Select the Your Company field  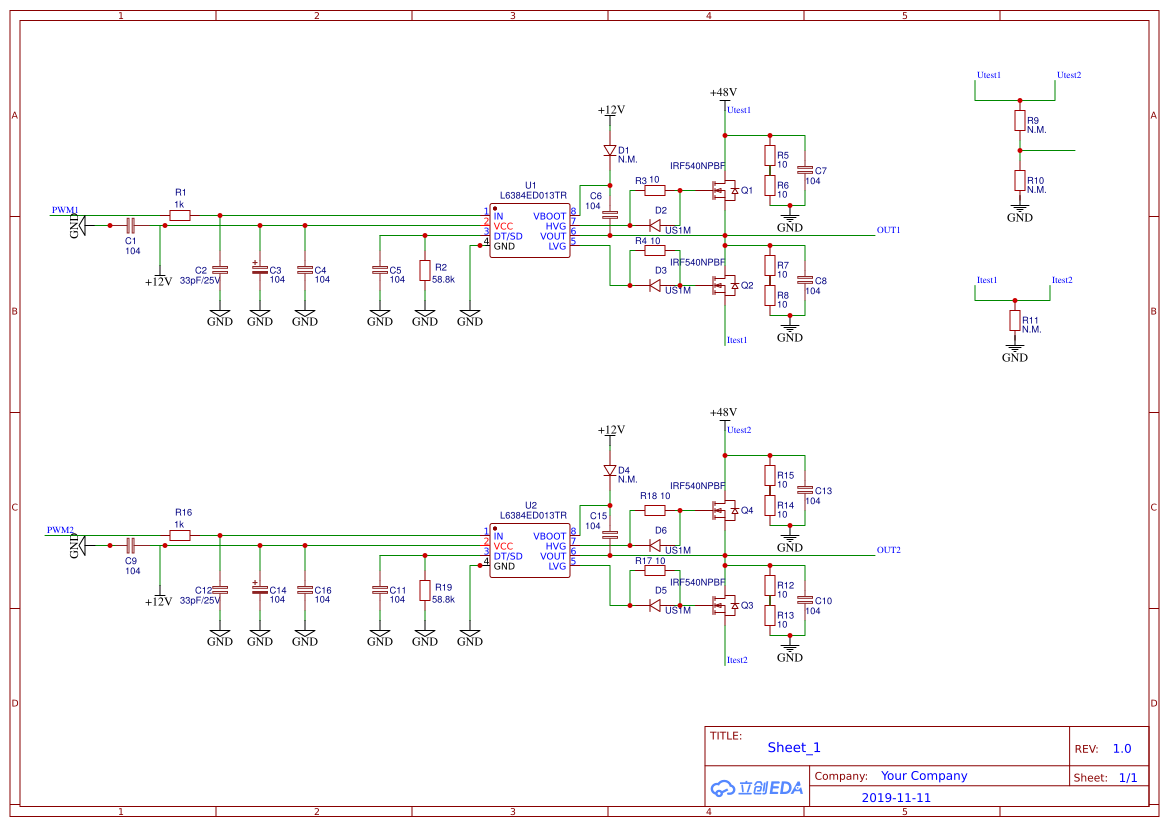[923, 776]
